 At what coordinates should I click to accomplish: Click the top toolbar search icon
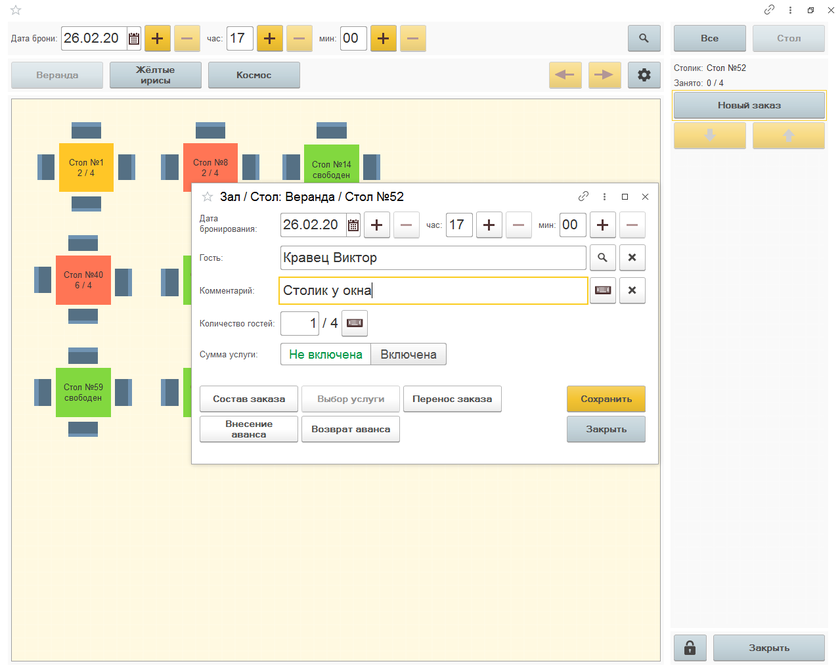pyautogui.click(x=645, y=39)
